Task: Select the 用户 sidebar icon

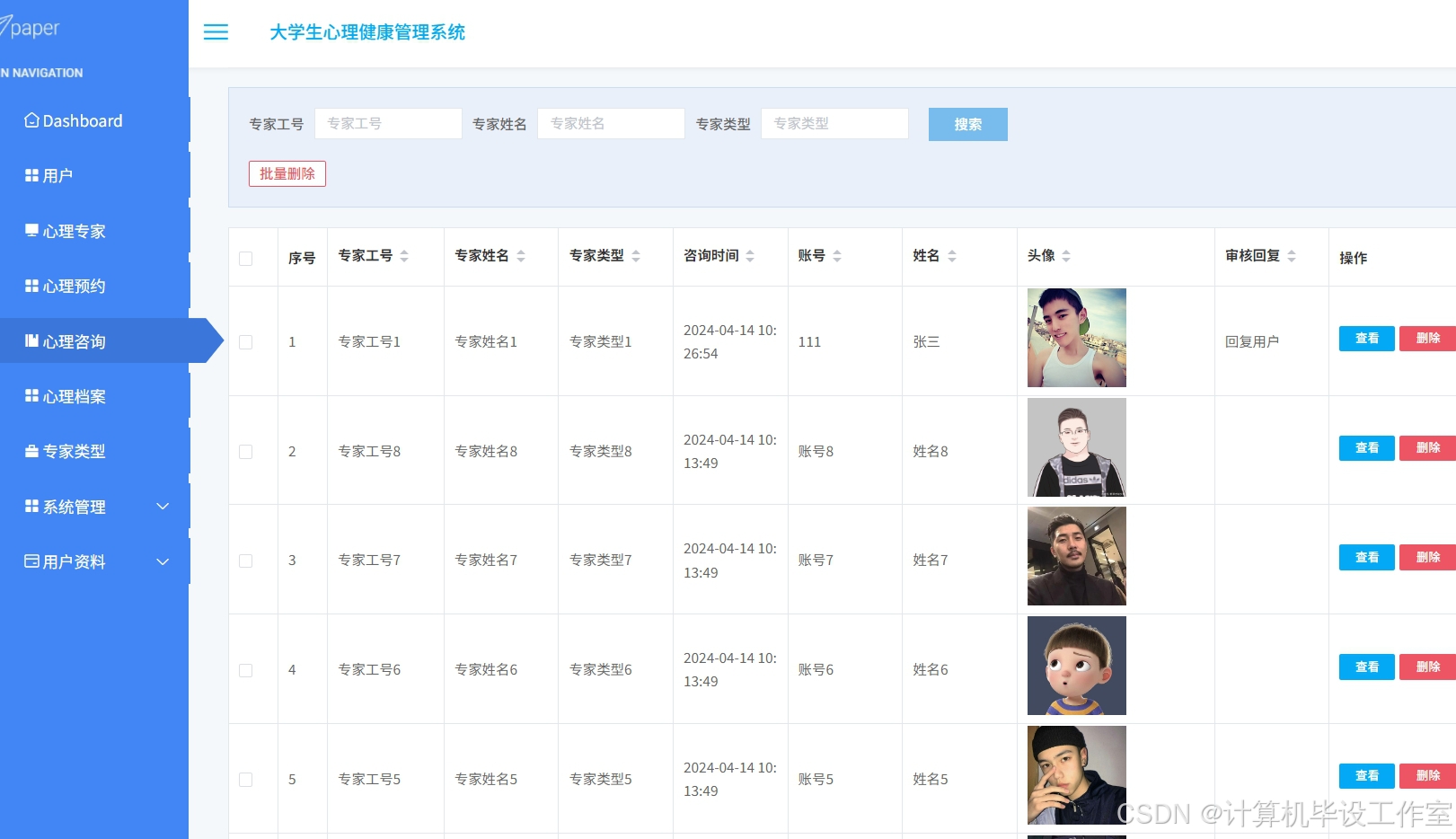Action: click(x=30, y=175)
